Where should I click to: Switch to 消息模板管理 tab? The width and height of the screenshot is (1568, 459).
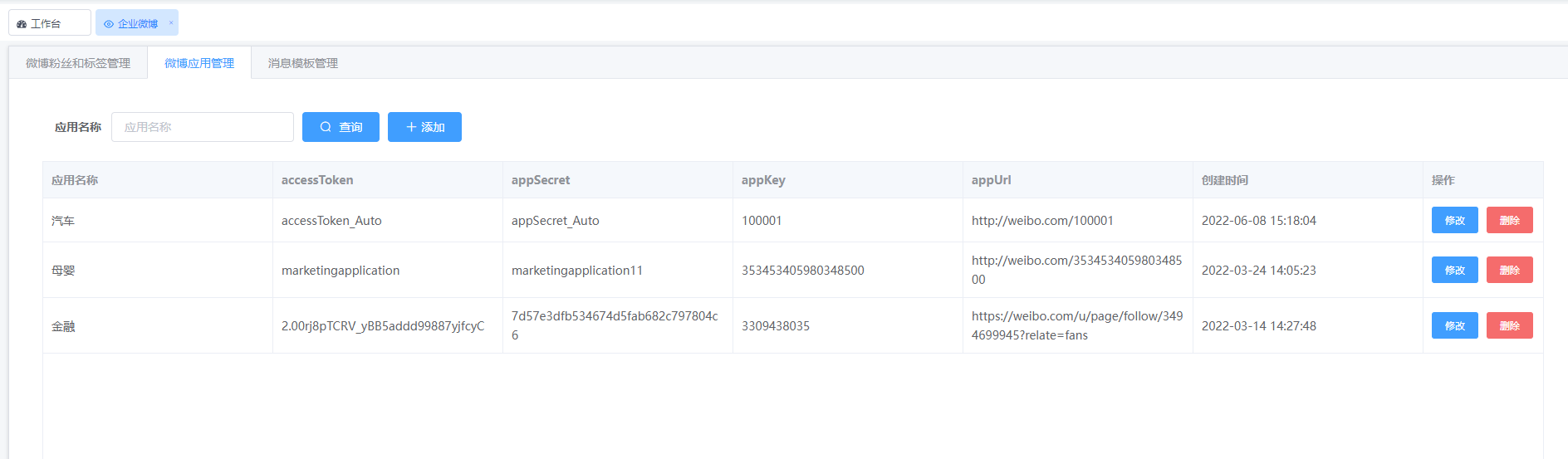(303, 63)
